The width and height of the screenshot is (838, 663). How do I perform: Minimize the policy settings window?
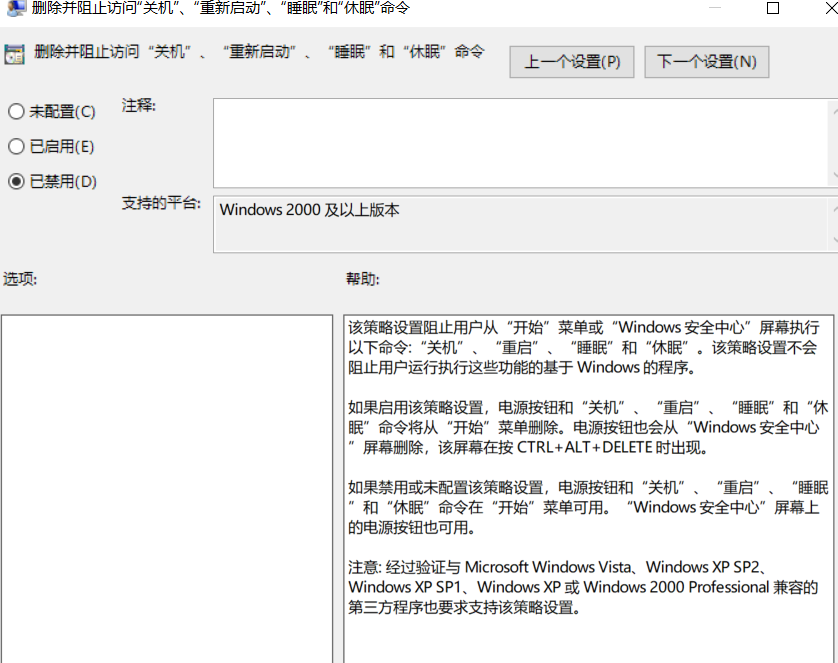715,8
